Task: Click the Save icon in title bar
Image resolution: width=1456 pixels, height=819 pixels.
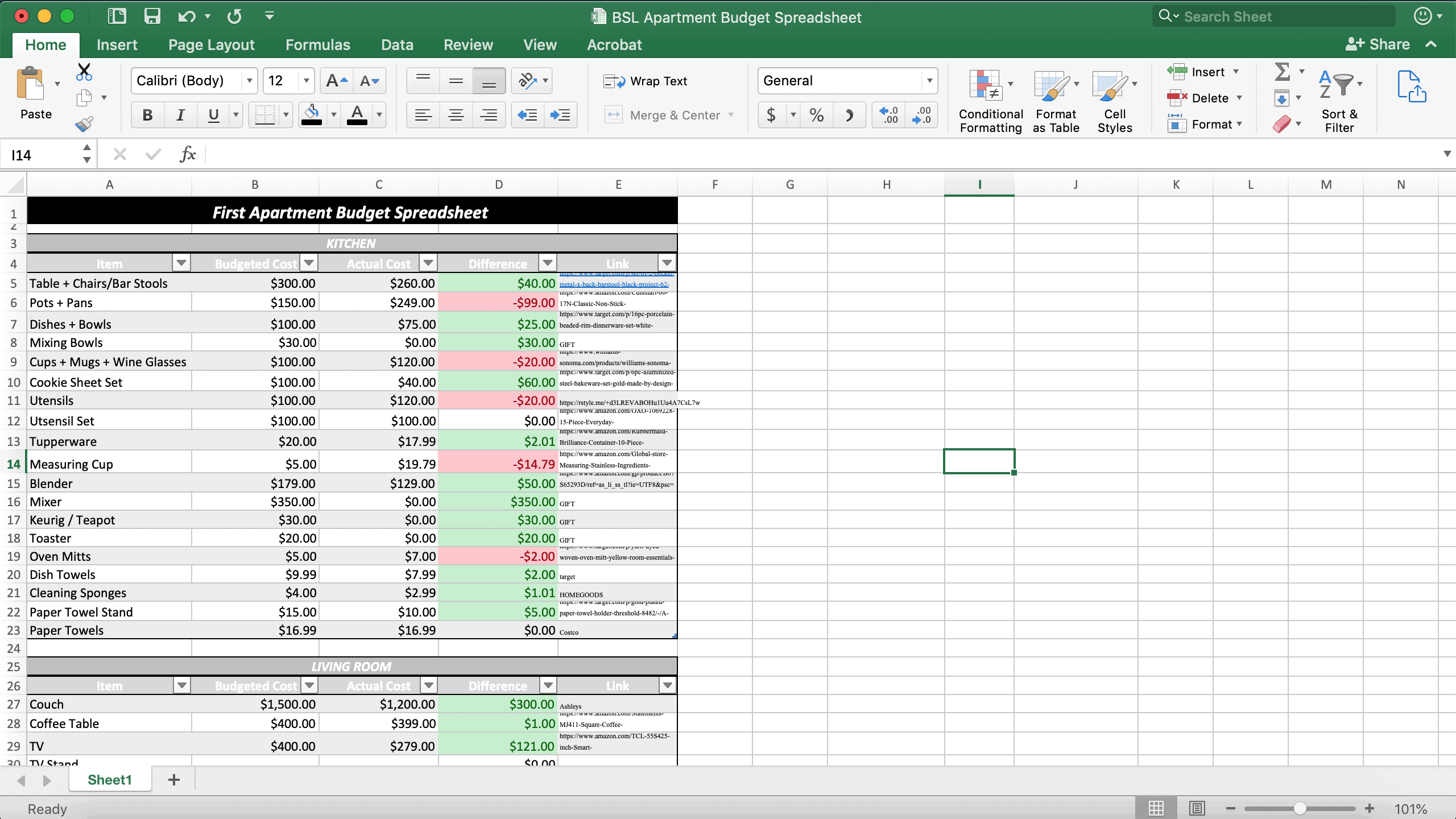Action: click(152, 16)
